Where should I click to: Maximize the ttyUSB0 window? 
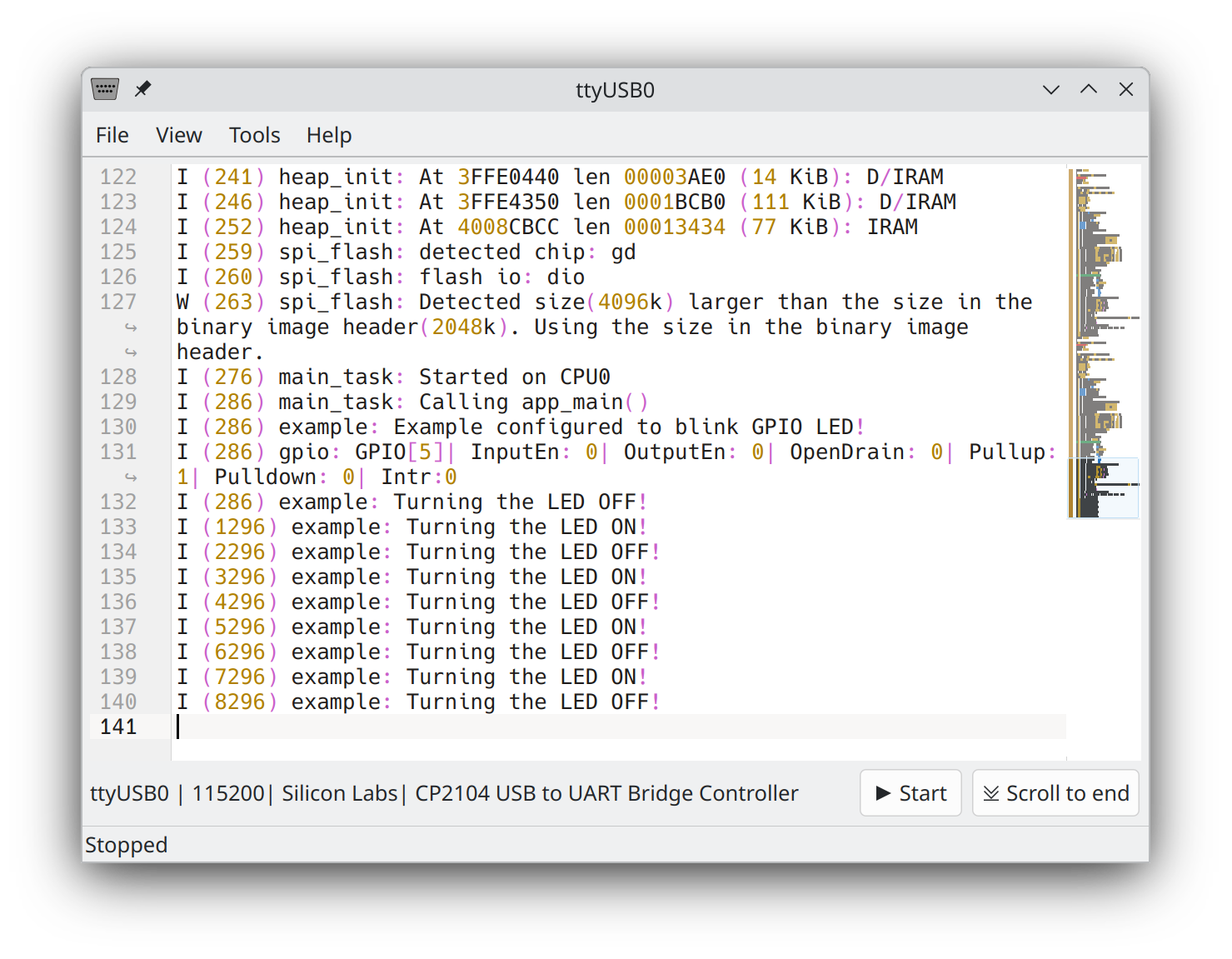(1089, 89)
